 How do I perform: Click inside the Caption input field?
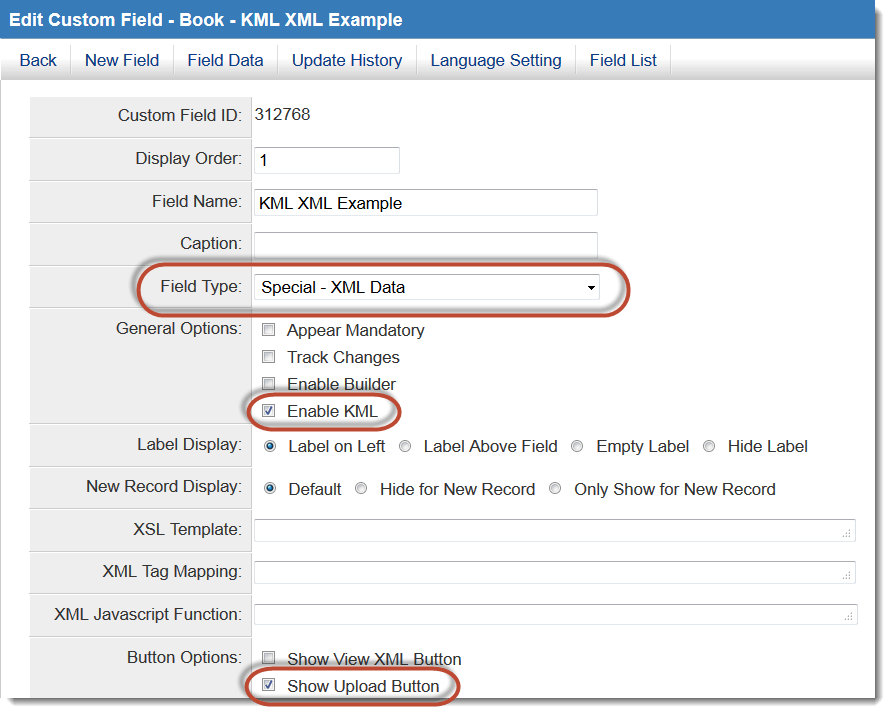[425, 244]
